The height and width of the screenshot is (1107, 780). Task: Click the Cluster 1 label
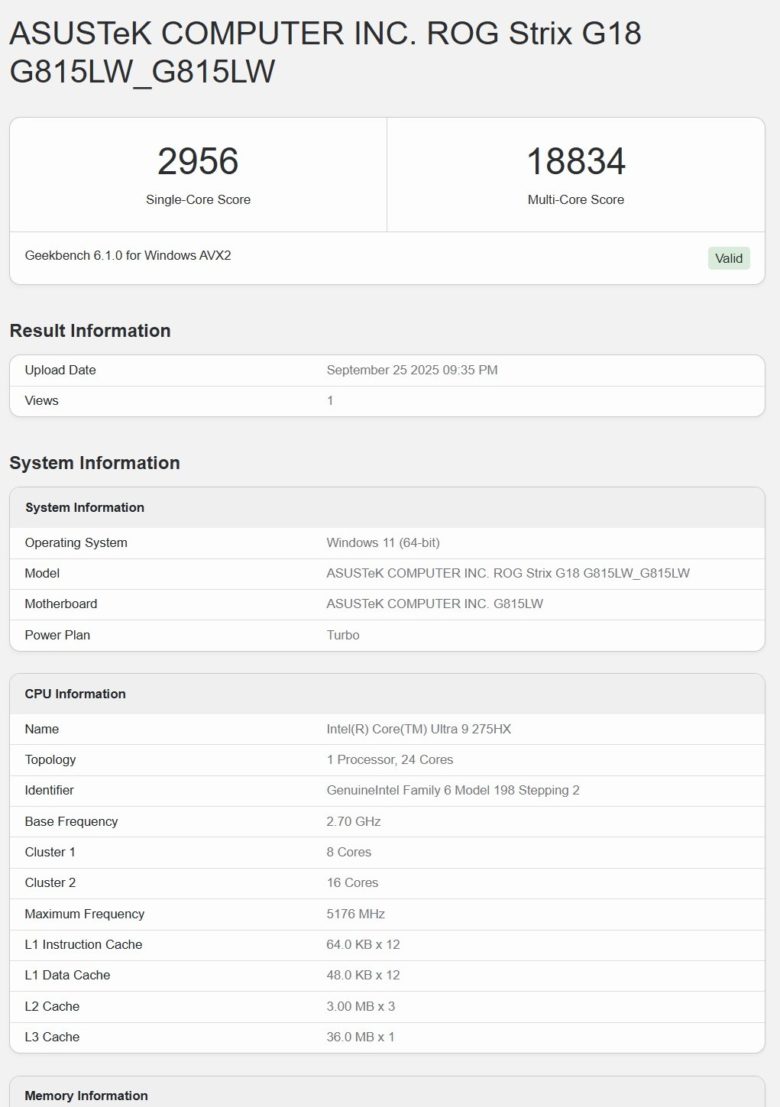coord(50,852)
